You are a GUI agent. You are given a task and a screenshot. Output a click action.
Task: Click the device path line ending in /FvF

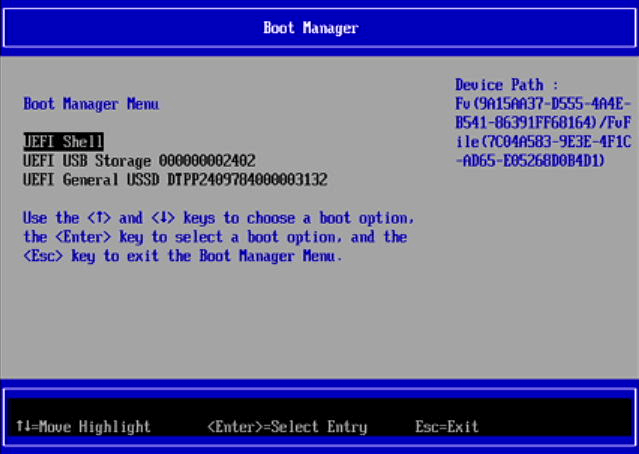pyautogui.click(x=543, y=123)
